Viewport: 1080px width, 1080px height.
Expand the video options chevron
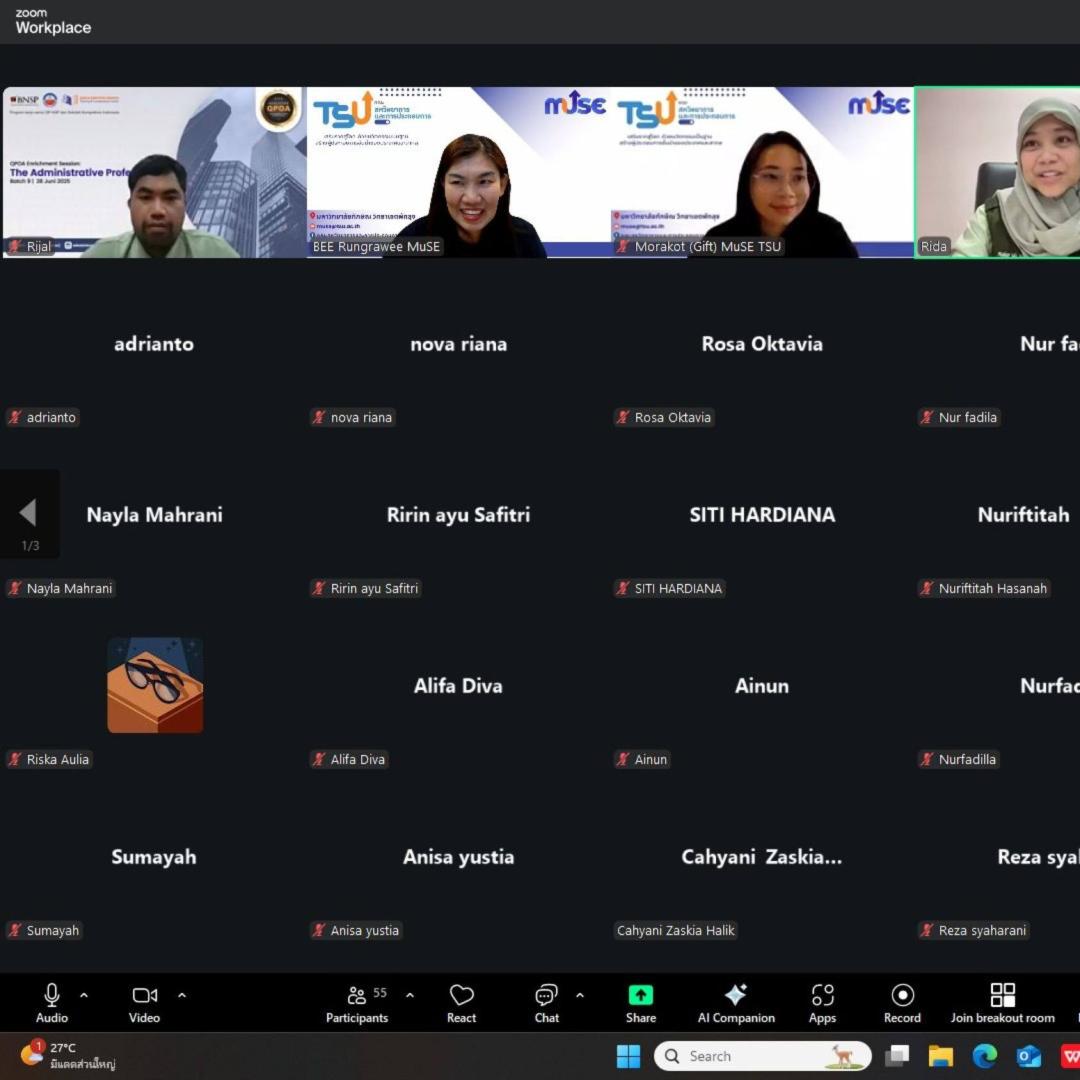tap(182, 995)
